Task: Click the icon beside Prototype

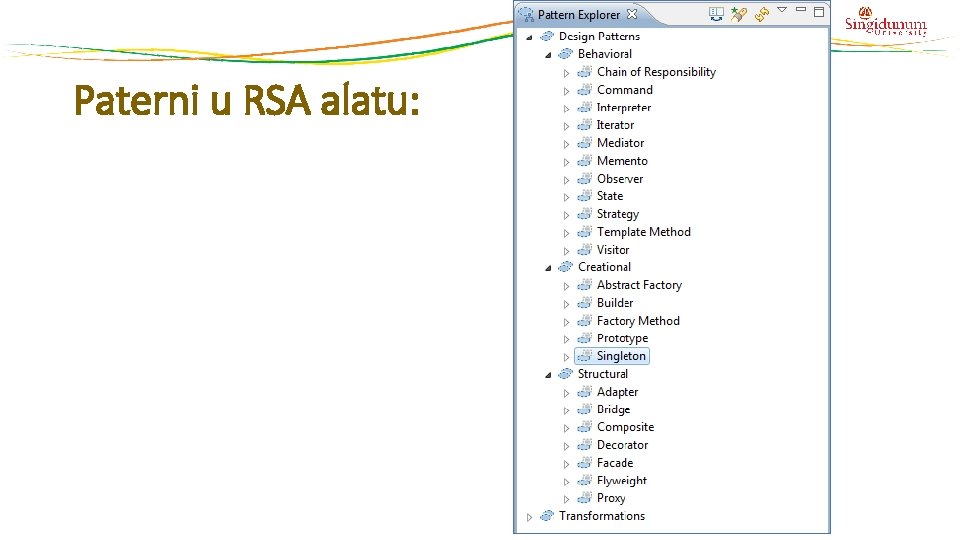Action: [585, 338]
